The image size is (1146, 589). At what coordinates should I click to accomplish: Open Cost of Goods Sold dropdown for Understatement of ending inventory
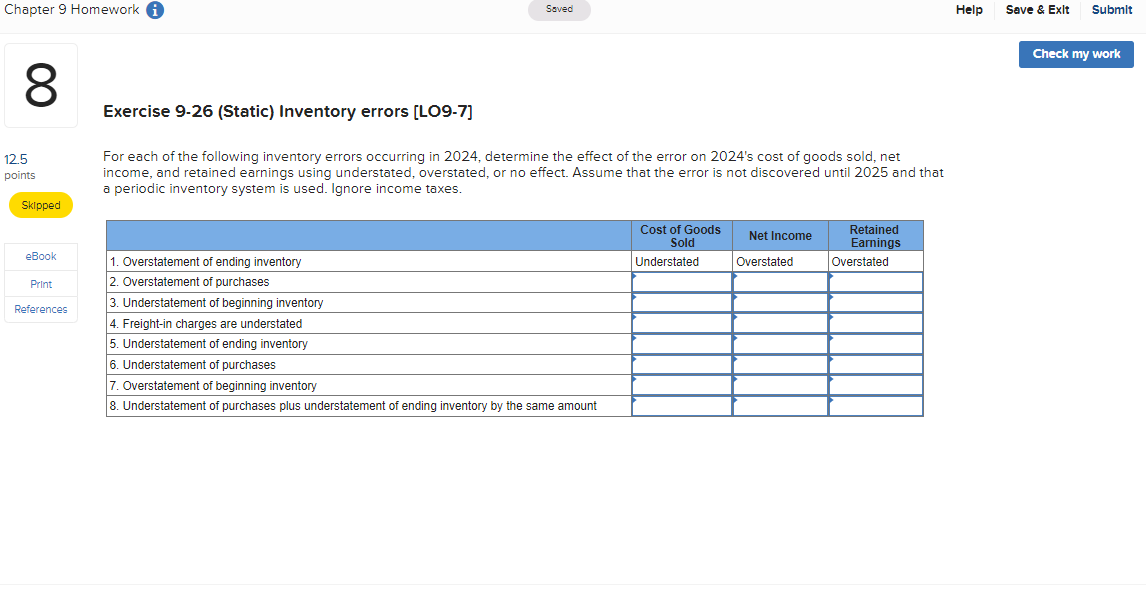pyautogui.click(x=681, y=343)
